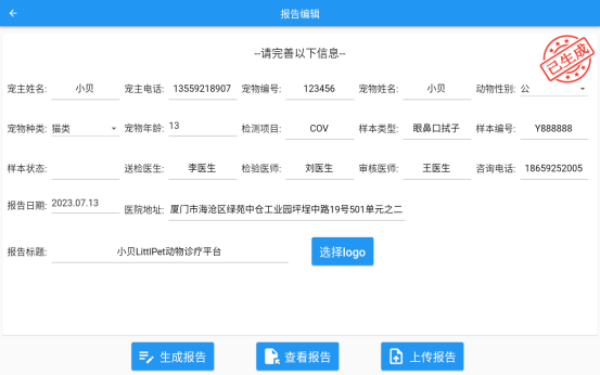Click the 报告日期 field 2023.07.13
The height and width of the screenshot is (375, 600).
85,204
